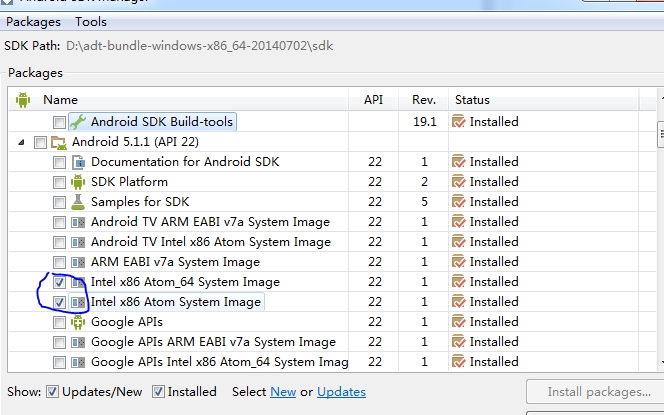Image resolution: width=664 pixels, height=415 pixels.
Task: Check the Google APIs checkbox
Action: pos(59,322)
